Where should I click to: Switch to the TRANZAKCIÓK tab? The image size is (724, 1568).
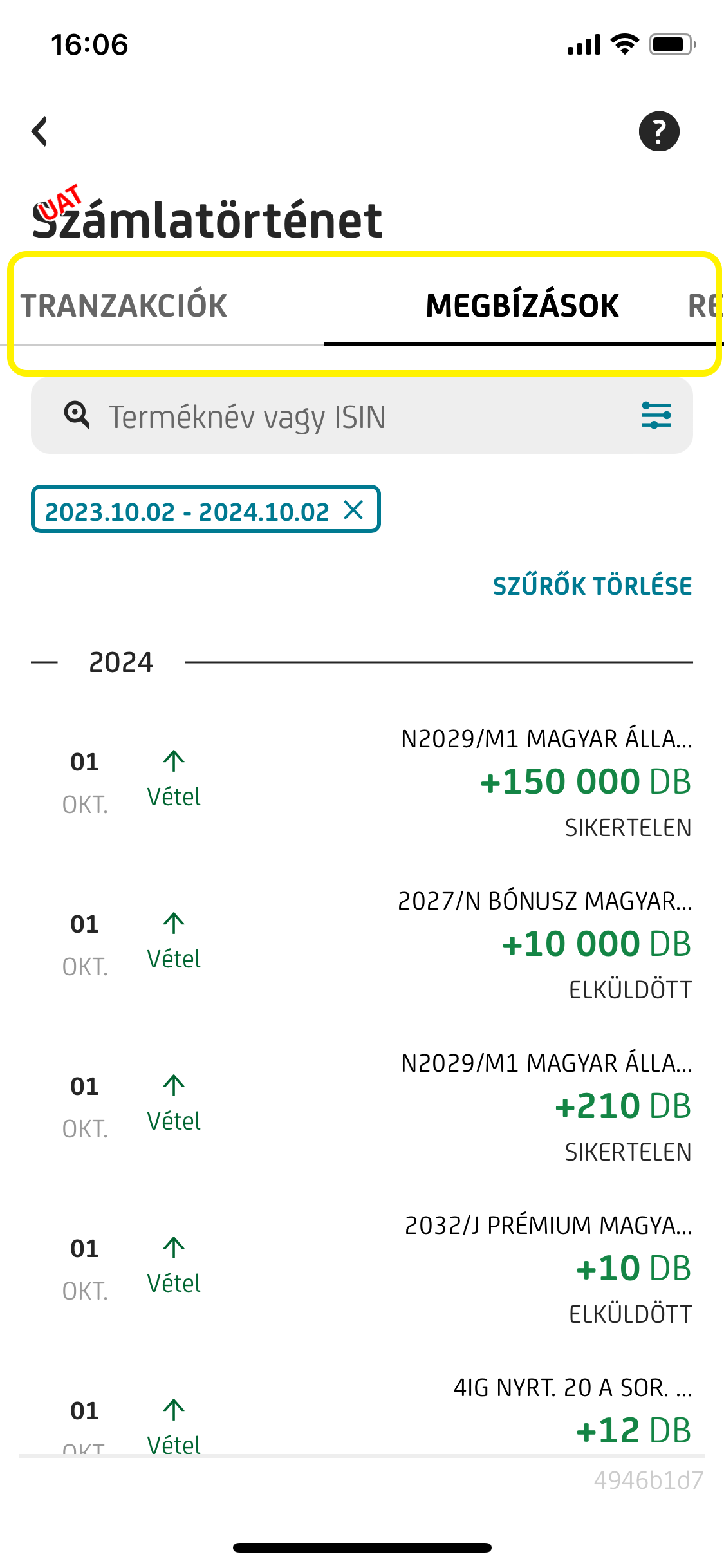124,306
